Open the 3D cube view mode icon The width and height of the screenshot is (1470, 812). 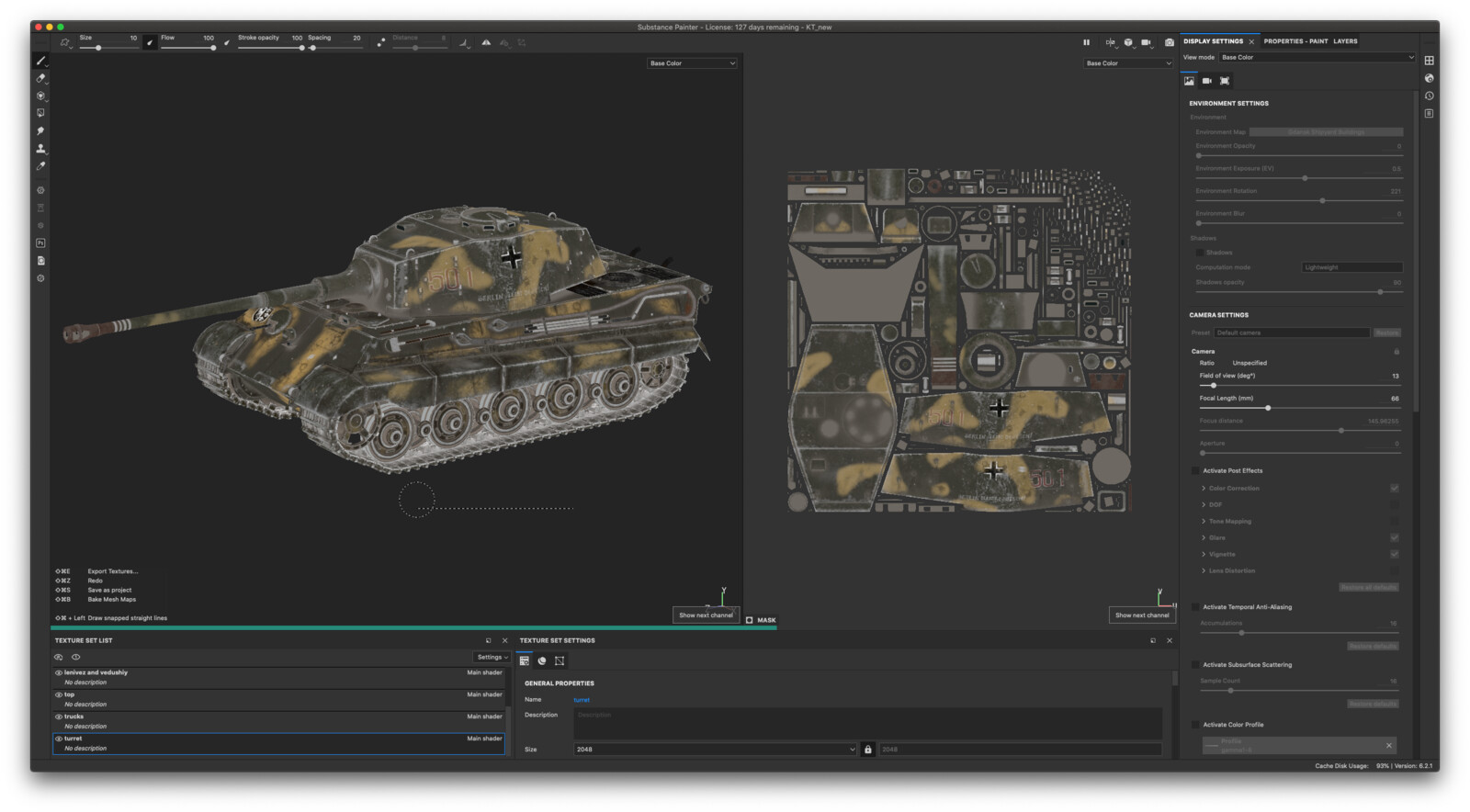point(1128,42)
